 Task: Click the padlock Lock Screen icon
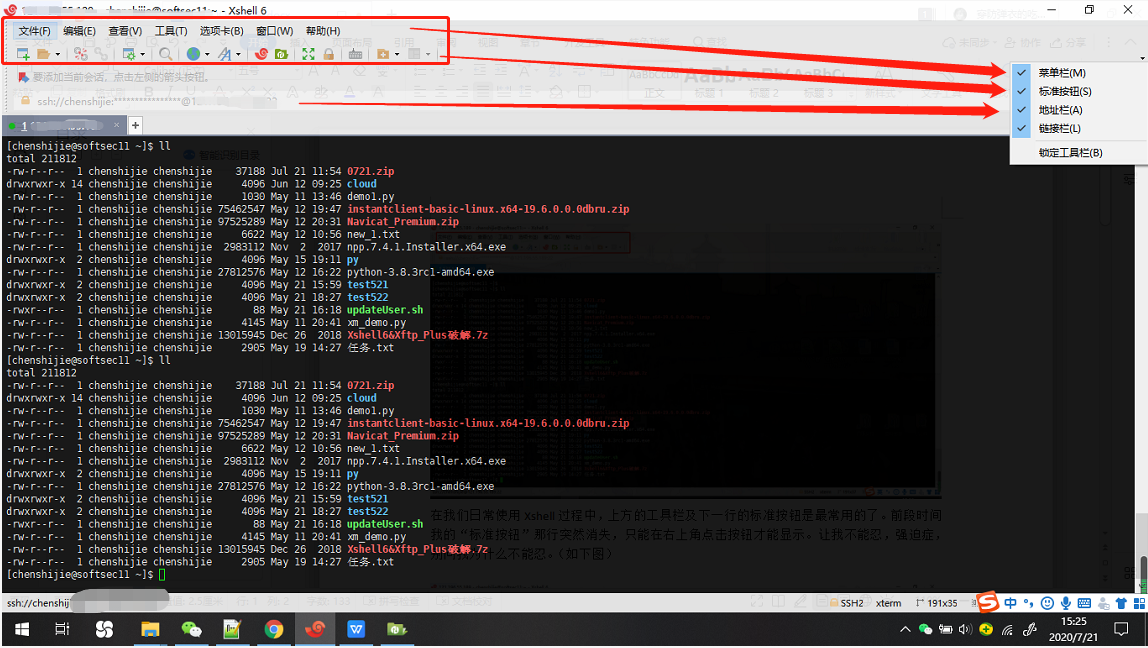pos(329,54)
